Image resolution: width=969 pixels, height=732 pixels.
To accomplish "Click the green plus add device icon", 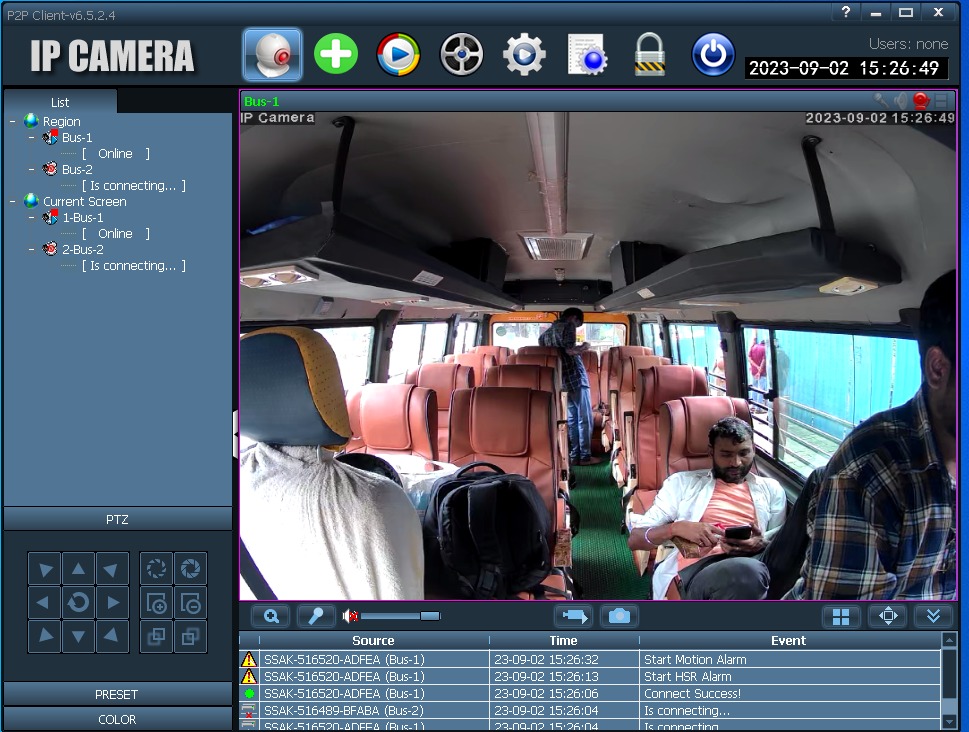I will pyautogui.click(x=336, y=54).
